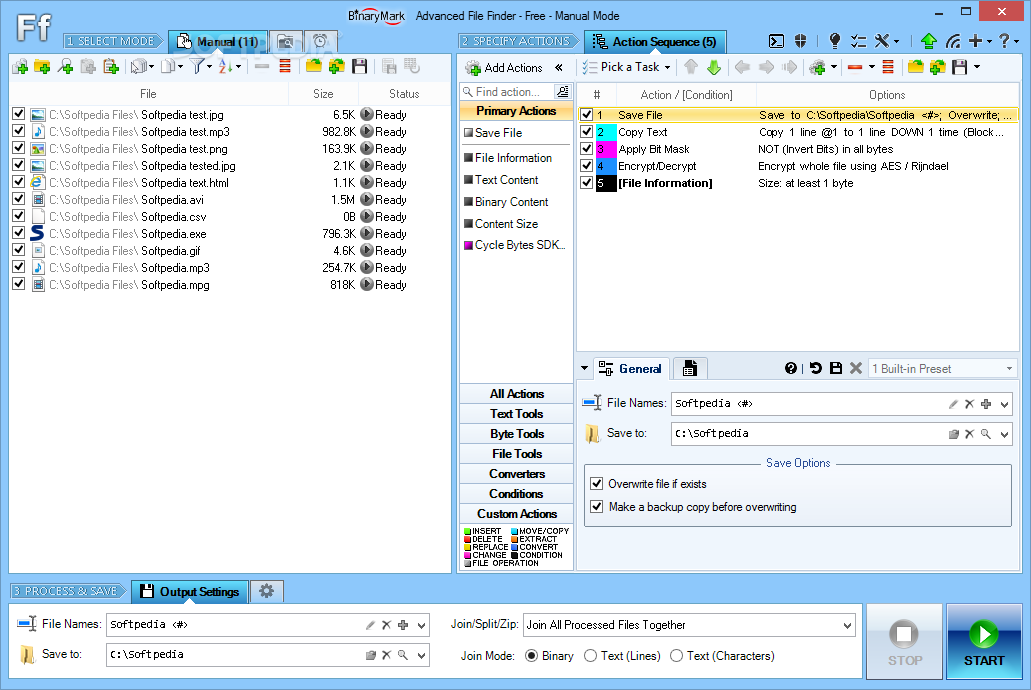Expand the action File Names field dropdown

tap(1004, 404)
